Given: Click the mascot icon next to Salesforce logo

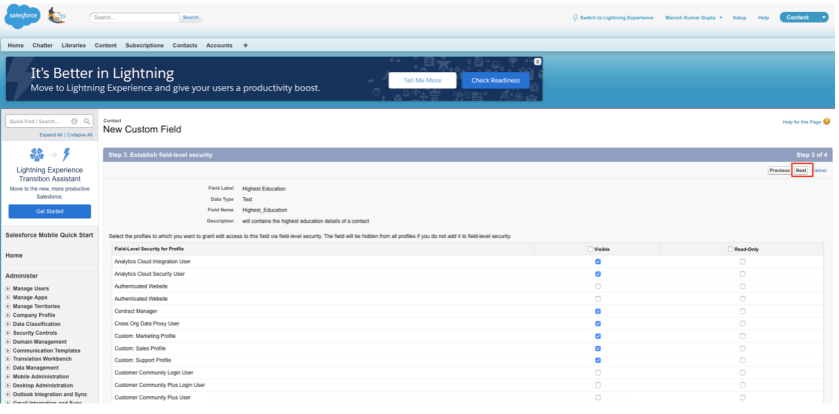Looking at the screenshot, I should (x=58, y=16).
